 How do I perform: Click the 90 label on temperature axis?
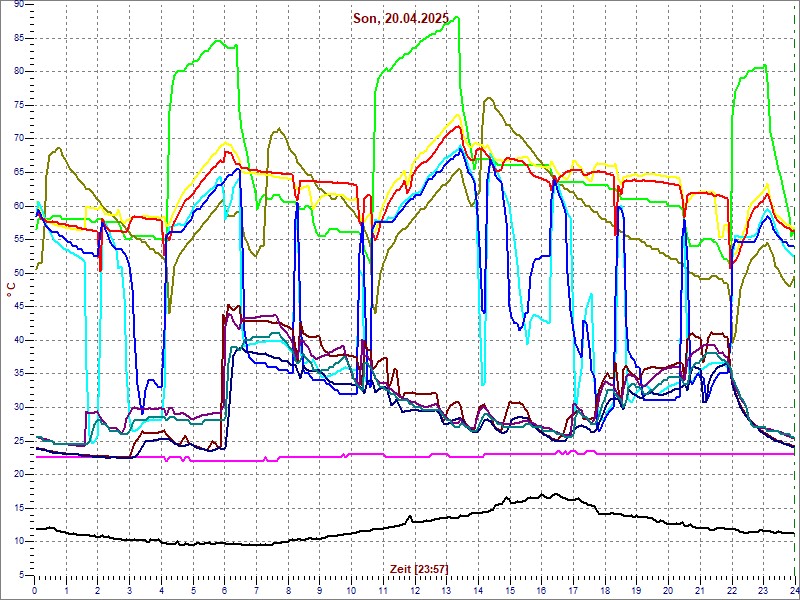[x=19, y=5]
